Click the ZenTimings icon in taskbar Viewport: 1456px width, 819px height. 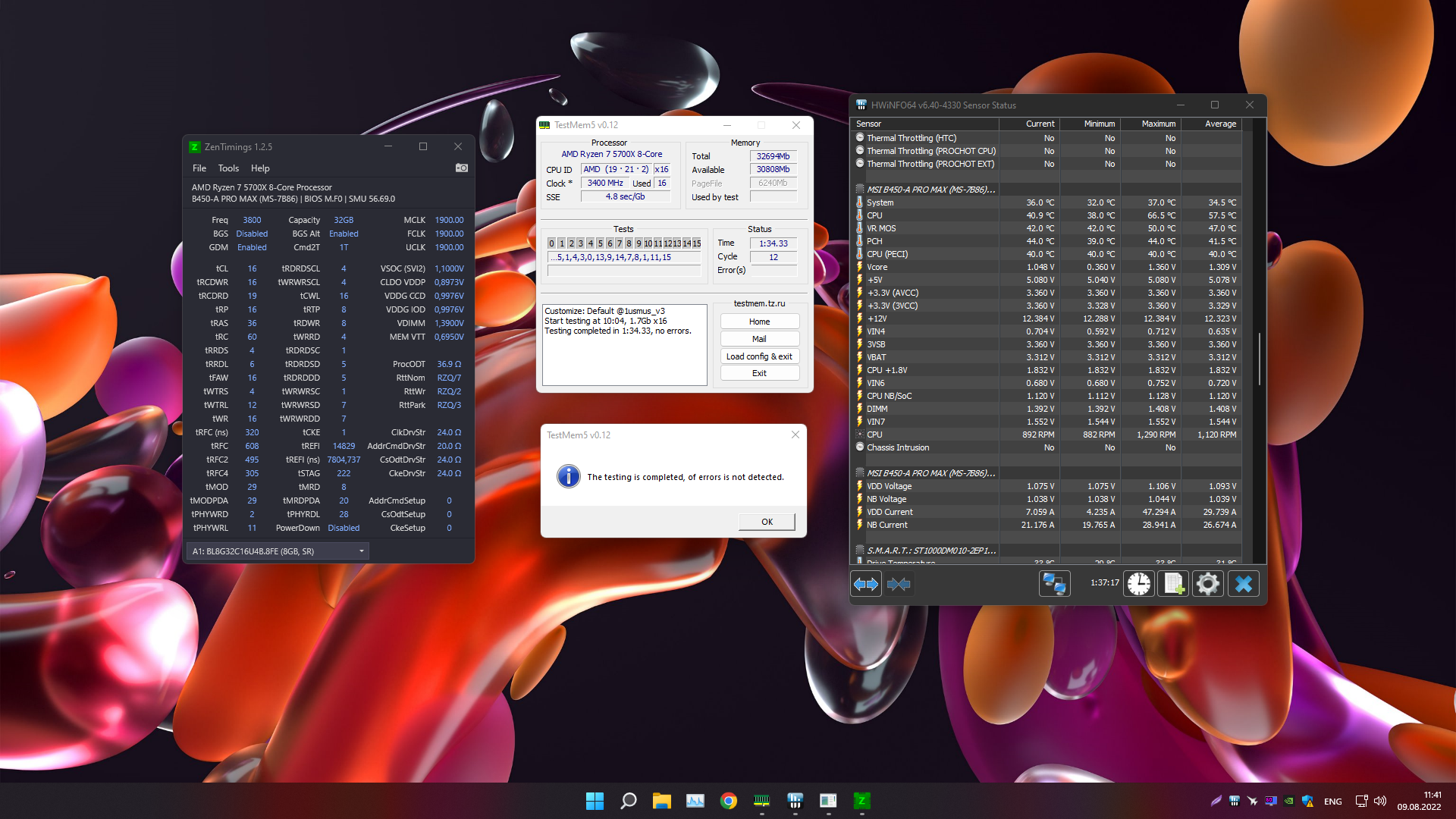861,801
